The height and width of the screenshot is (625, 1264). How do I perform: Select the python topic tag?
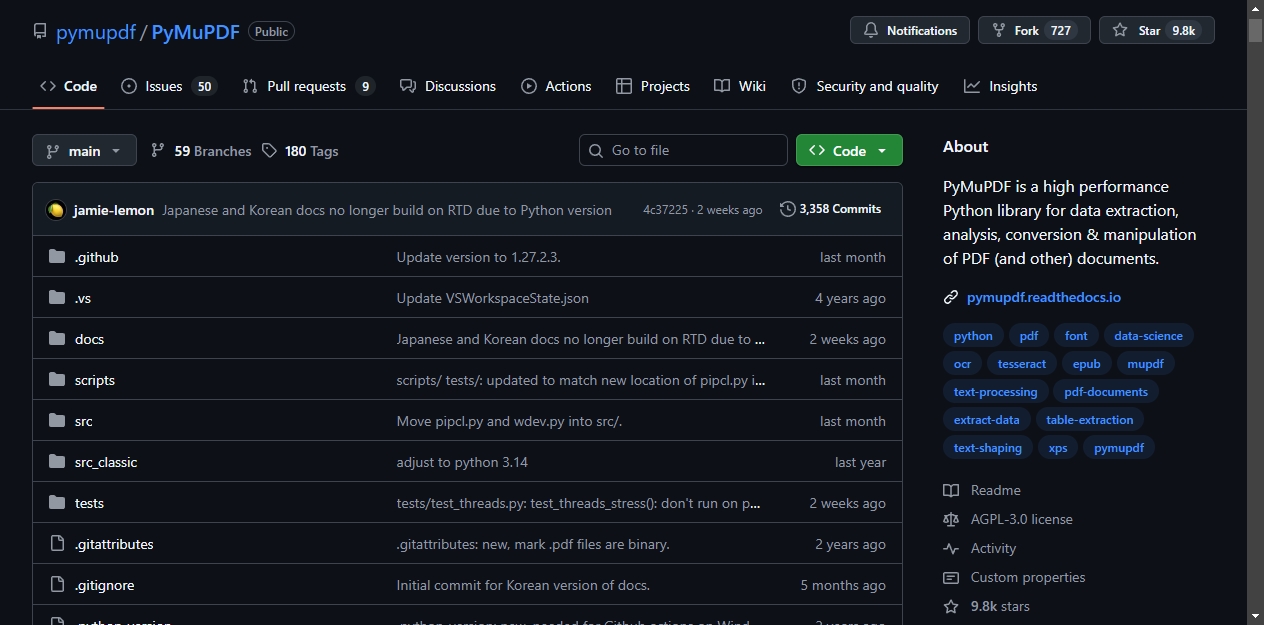(x=973, y=336)
